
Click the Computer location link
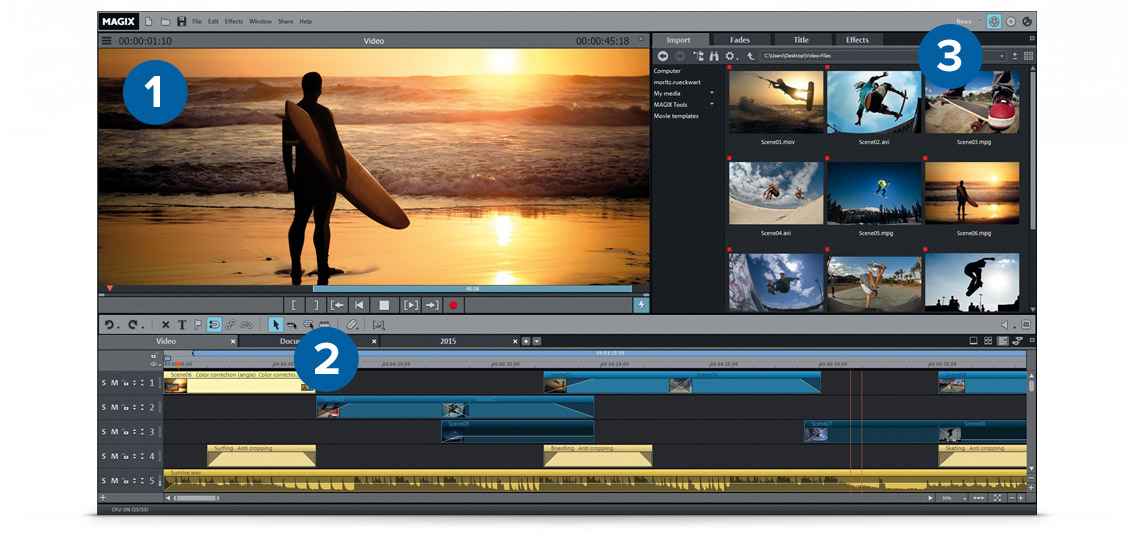coord(666,71)
